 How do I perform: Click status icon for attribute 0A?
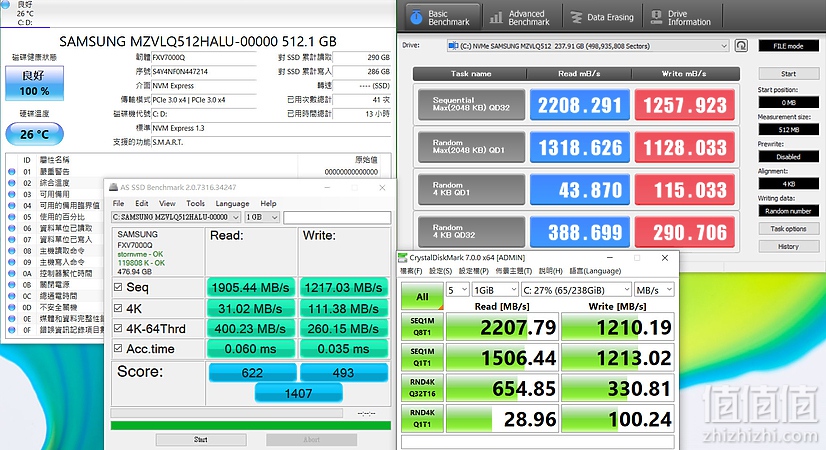point(12,273)
